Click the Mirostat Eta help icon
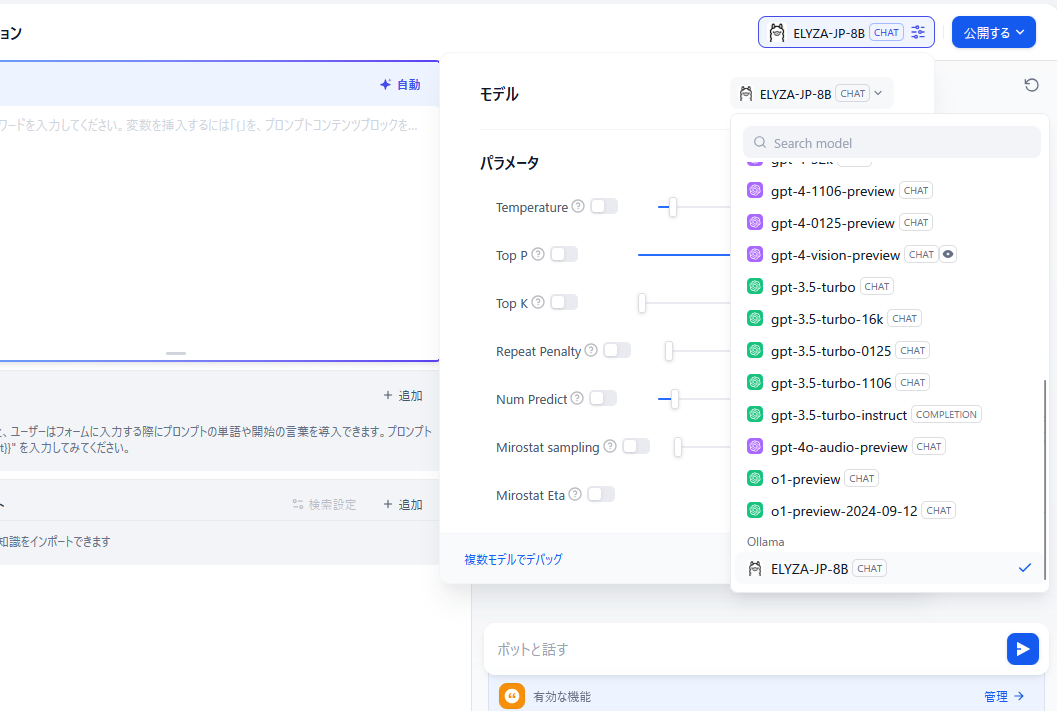The width and height of the screenshot is (1057, 711). click(575, 494)
